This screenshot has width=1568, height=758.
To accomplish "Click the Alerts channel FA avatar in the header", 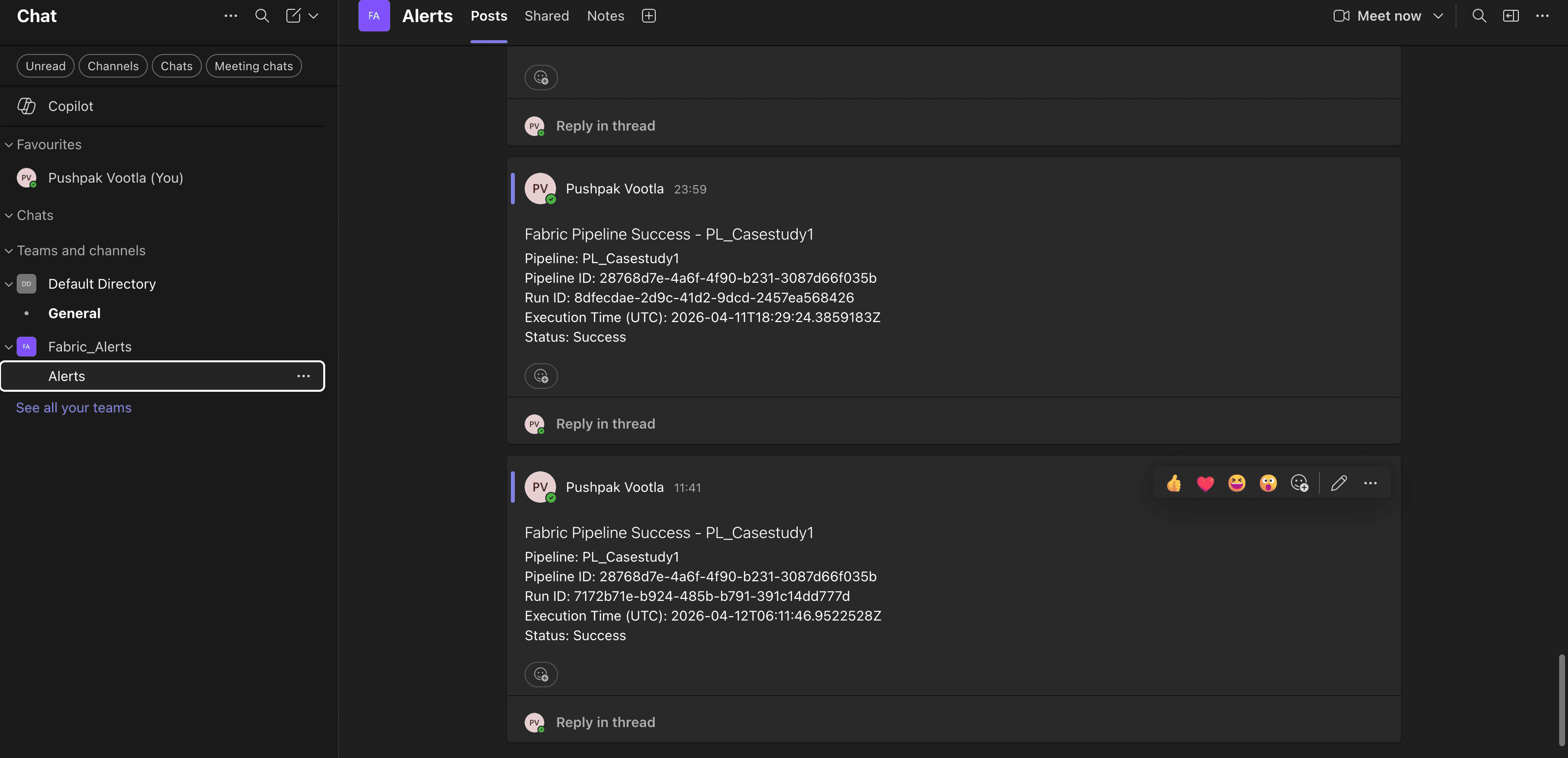I will tap(374, 16).
